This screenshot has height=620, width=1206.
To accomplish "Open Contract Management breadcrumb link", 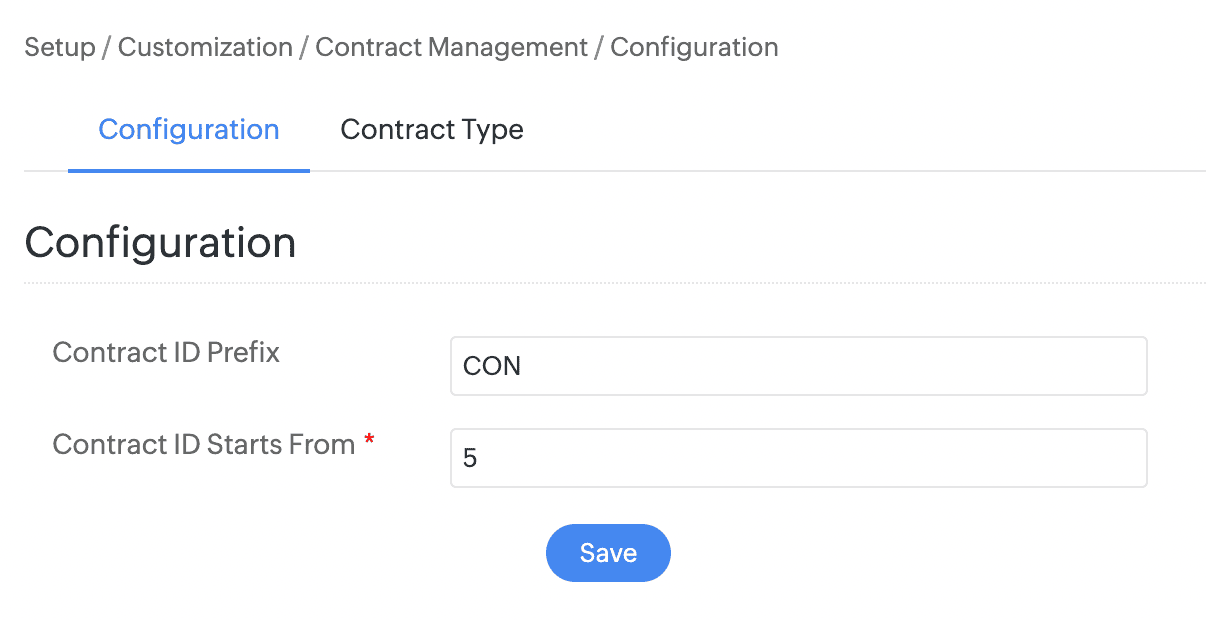I will [451, 47].
